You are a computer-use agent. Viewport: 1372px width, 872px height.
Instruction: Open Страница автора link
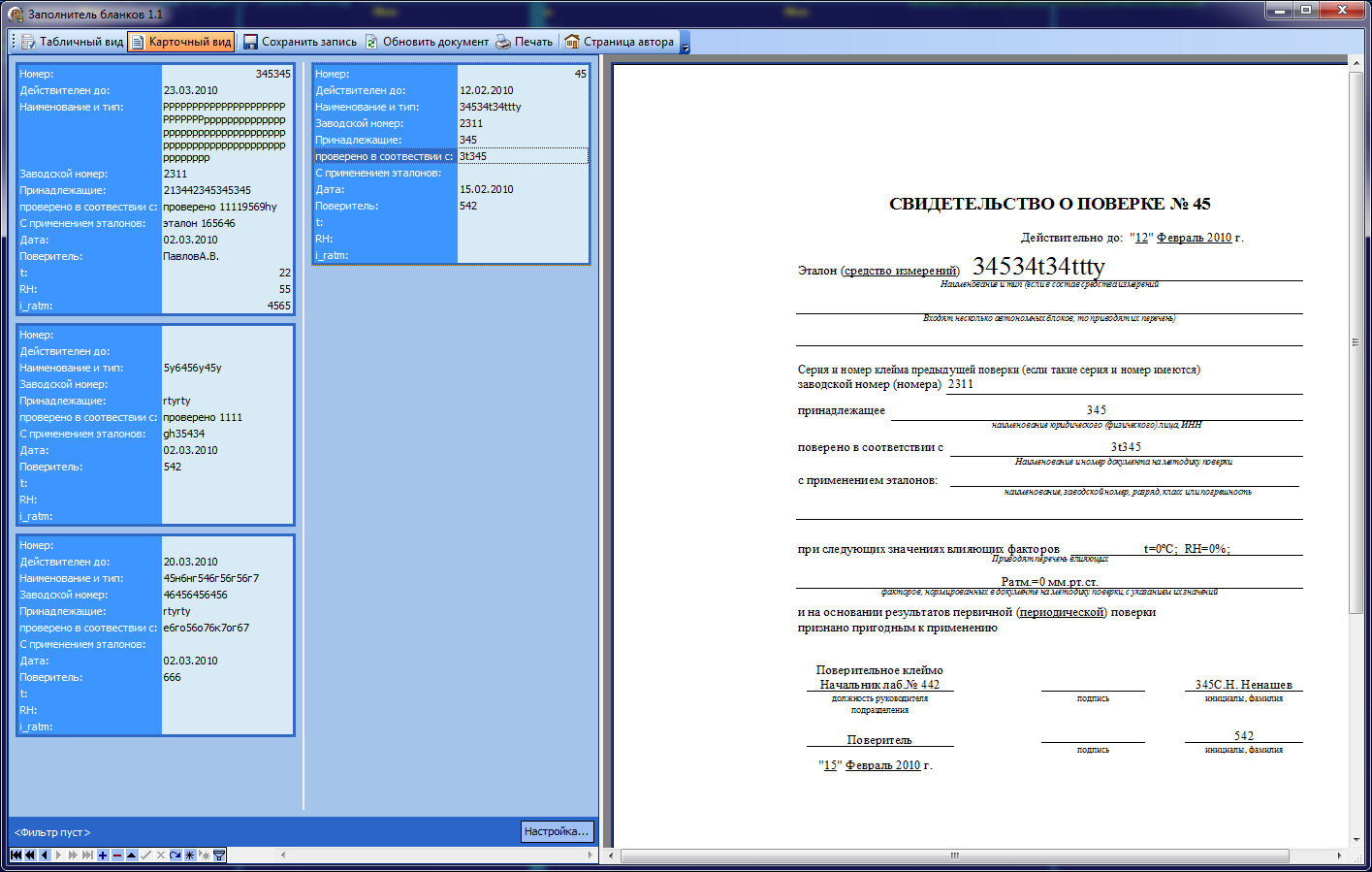[x=619, y=42]
